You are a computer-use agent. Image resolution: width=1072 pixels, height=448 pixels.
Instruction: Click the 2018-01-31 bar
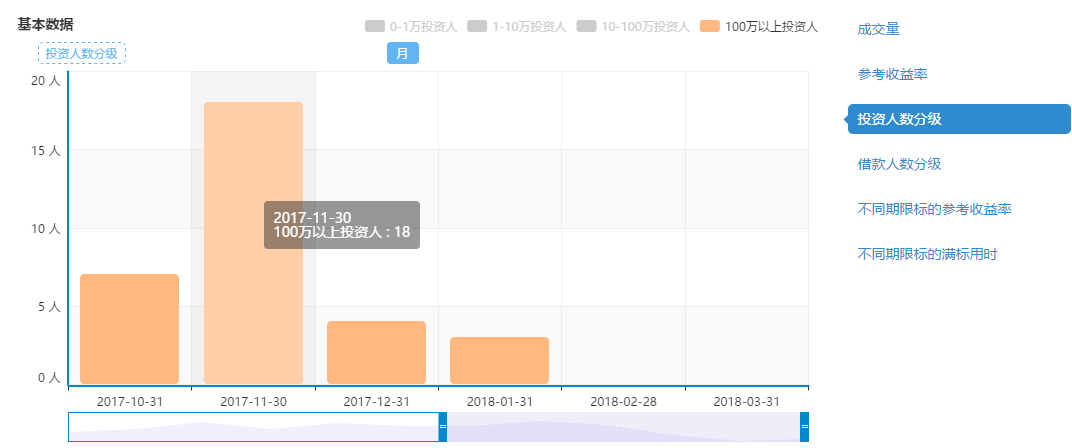(499, 360)
